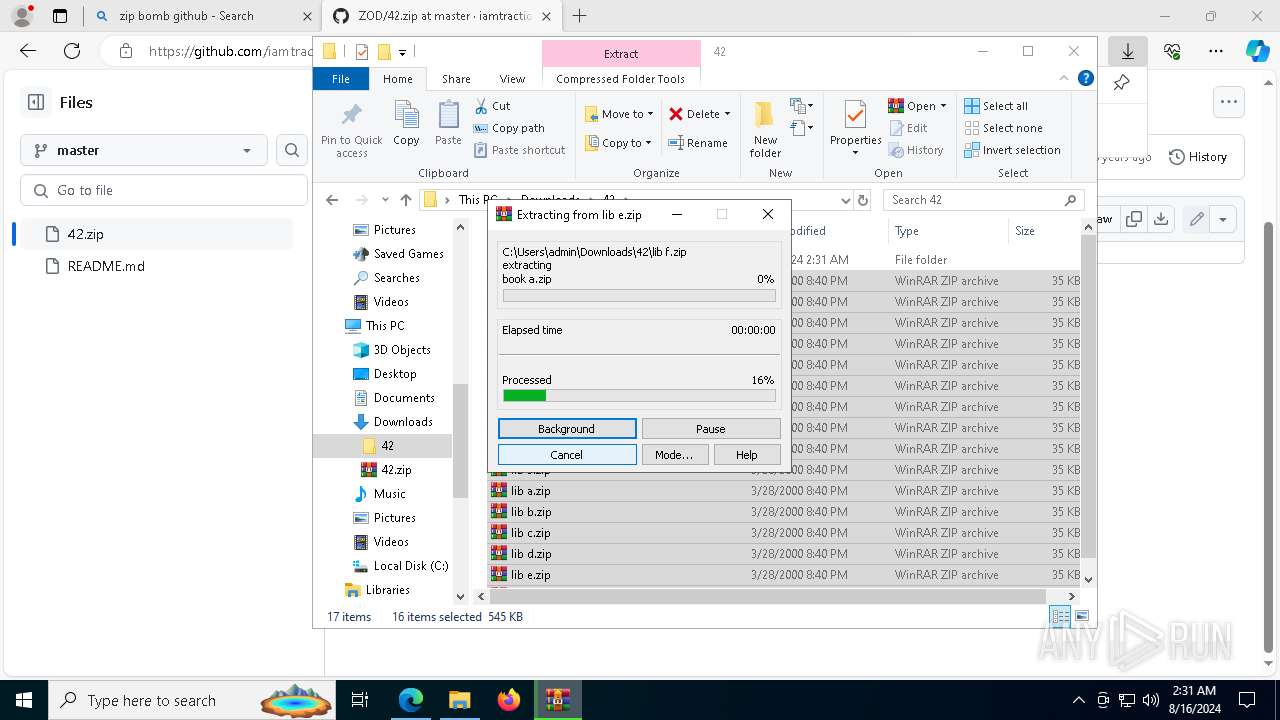Open GitHub History link
Image resolution: width=1280 pixels, height=720 pixels.
[x=1198, y=157]
